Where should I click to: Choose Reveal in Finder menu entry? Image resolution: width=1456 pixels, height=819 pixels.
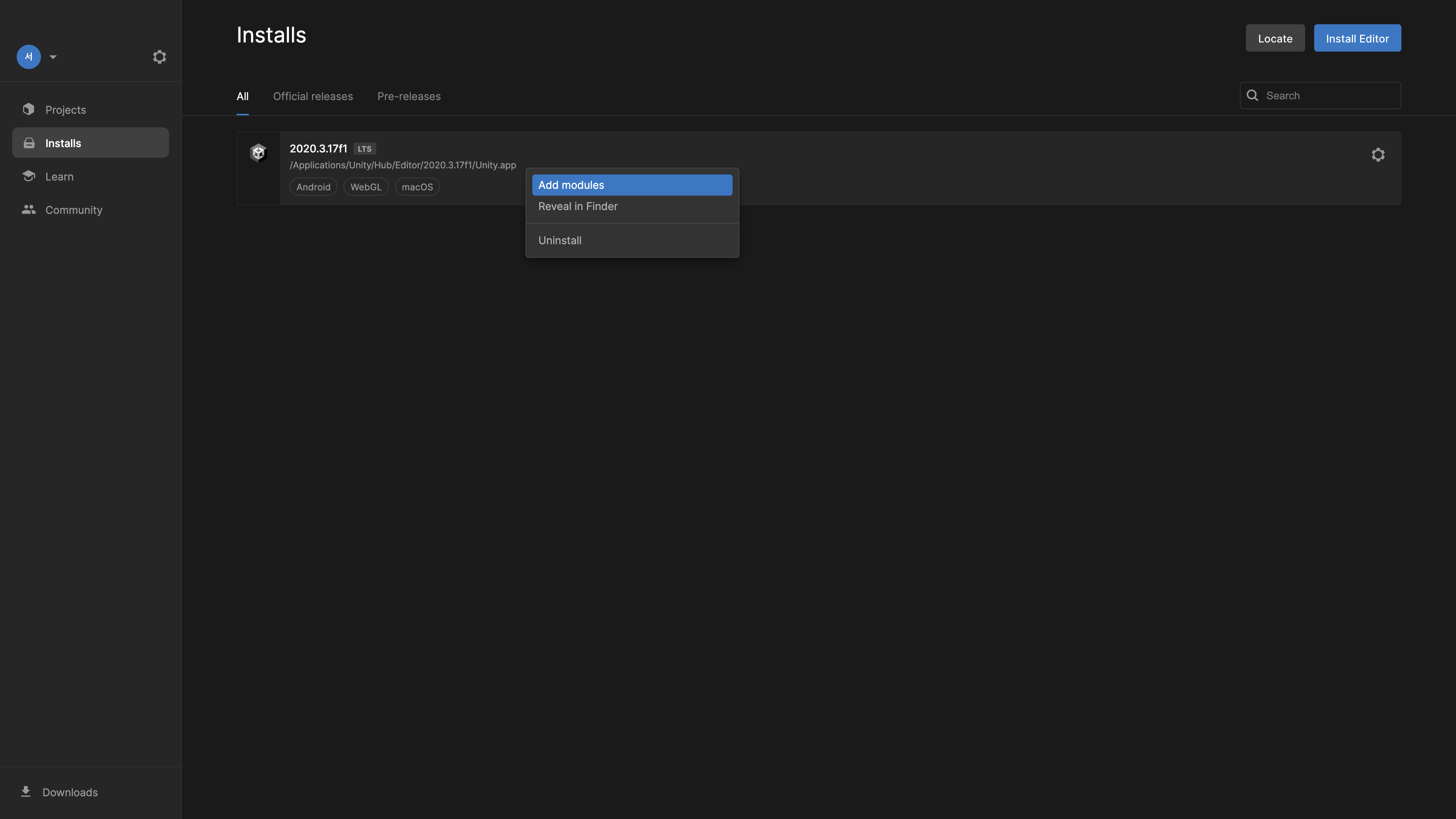[x=577, y=206]
